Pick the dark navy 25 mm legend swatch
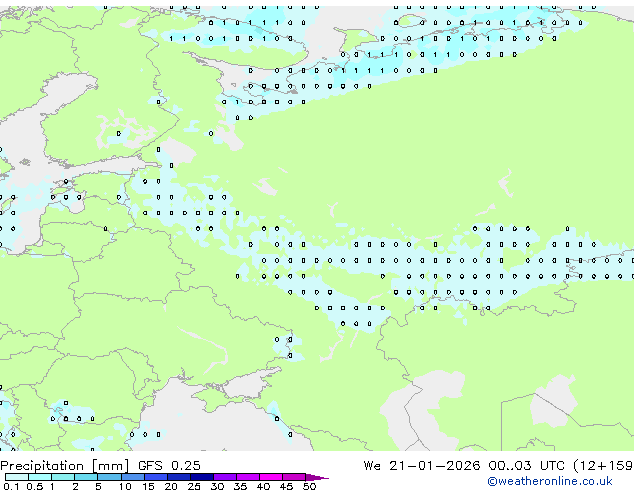The height and width of the screenshot is (490, 634). point(202,477)
